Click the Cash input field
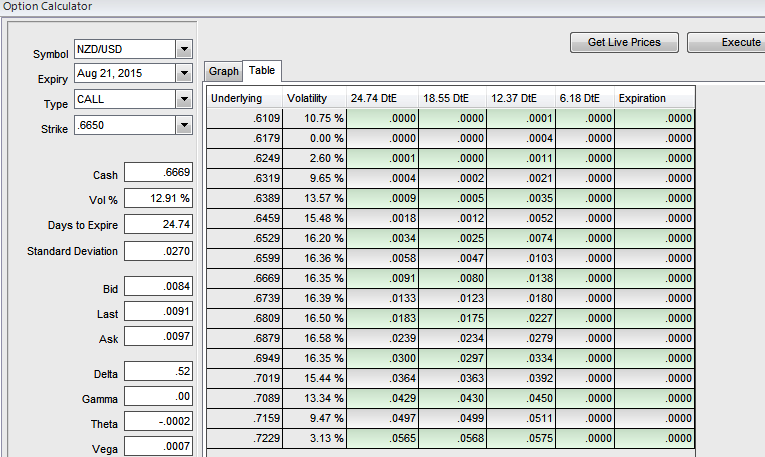Image resolution: width=765 pixels, height=457 pixels. pyautogui.click(x=159, y=173)
